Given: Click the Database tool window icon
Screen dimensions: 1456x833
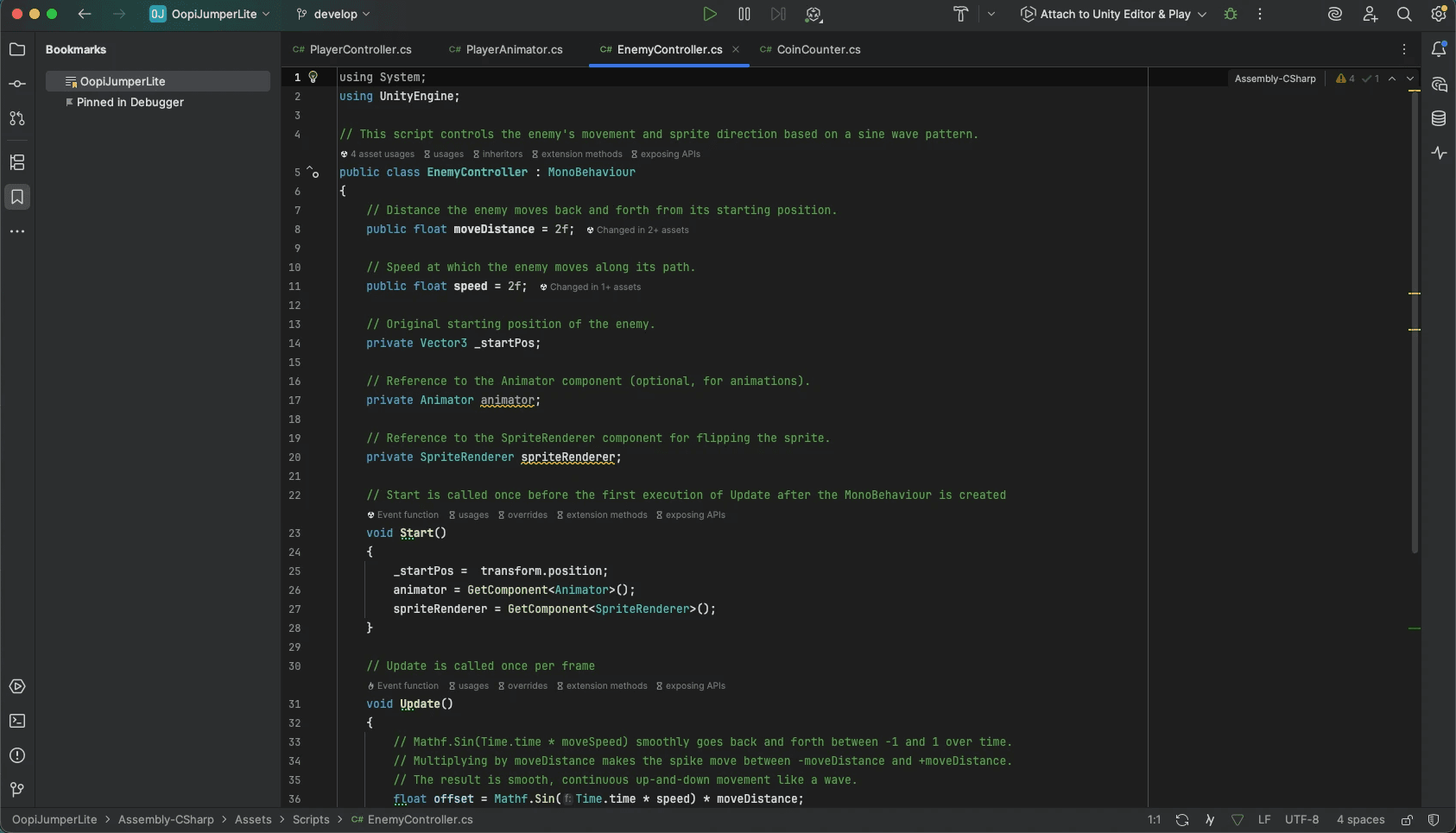Looking at the screenshot, I should (1439, 118).
